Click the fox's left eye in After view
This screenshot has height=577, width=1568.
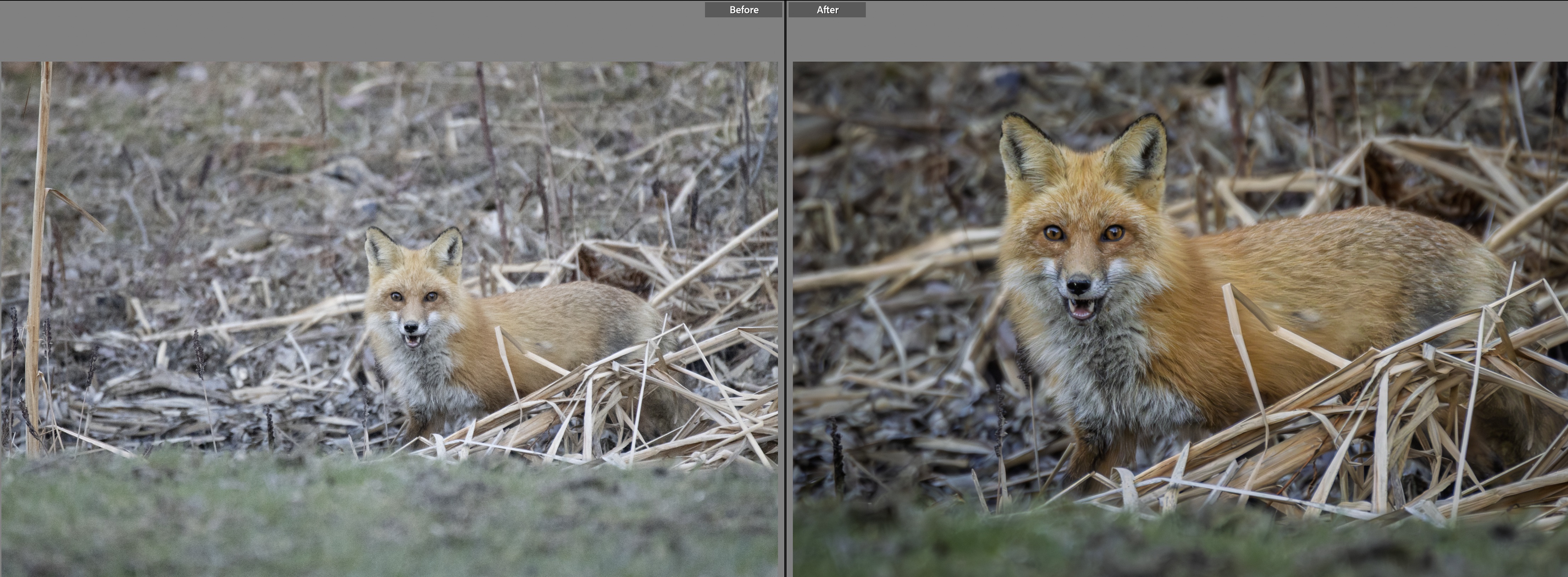[x=1054, y=232]
